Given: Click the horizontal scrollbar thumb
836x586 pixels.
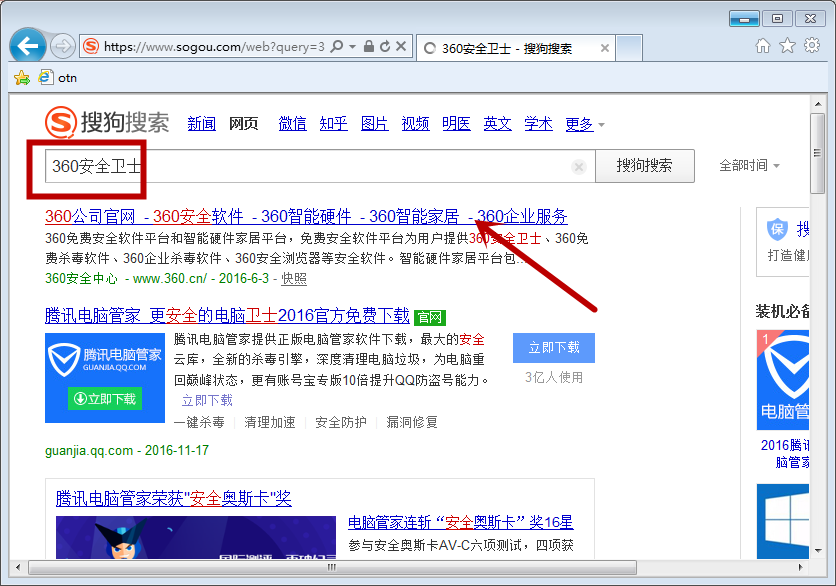Looking at the screenshot, I should pyautogui.click(x=332, y=567).
